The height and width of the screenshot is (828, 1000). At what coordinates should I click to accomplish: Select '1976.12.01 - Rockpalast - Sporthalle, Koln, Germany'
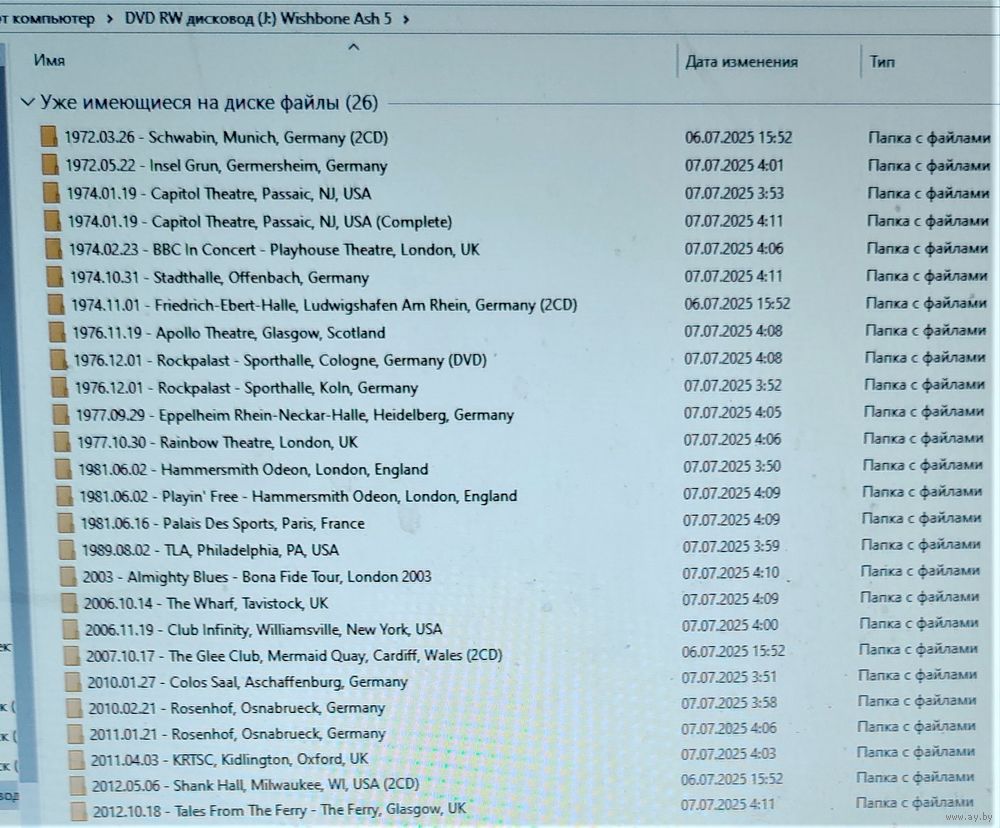246,388
